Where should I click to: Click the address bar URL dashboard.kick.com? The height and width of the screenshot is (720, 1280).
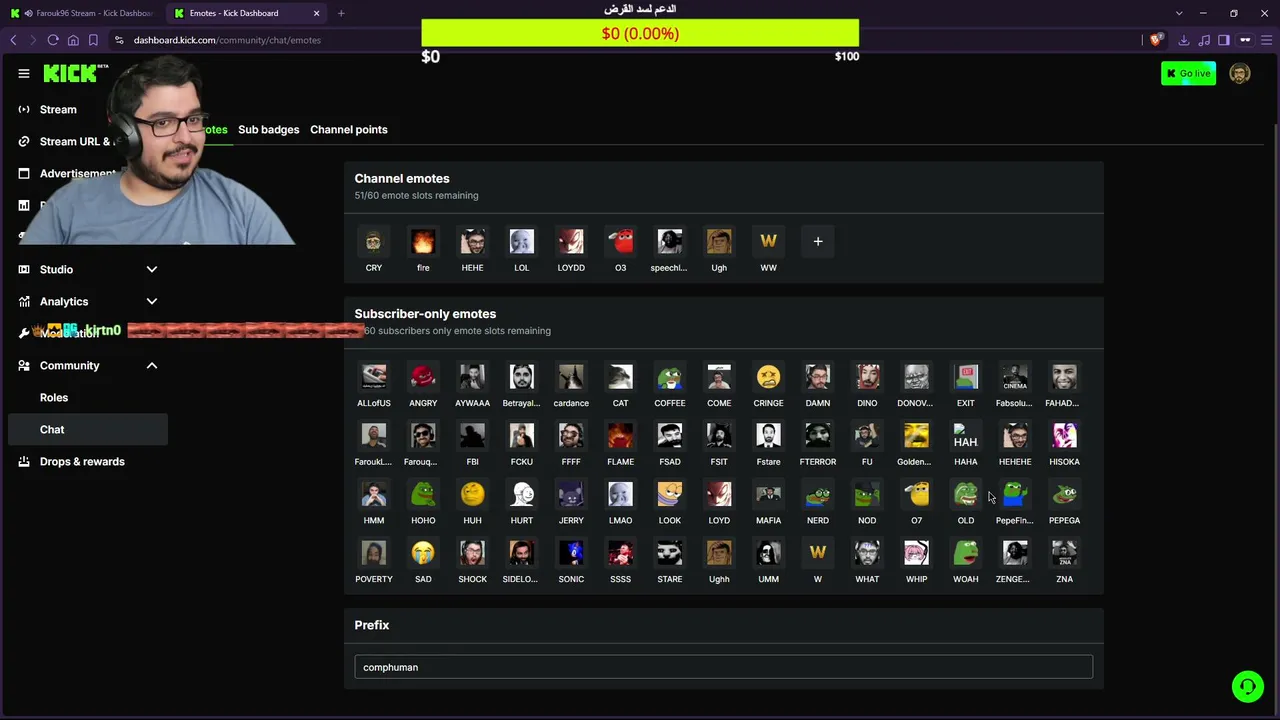coord(228,40)
